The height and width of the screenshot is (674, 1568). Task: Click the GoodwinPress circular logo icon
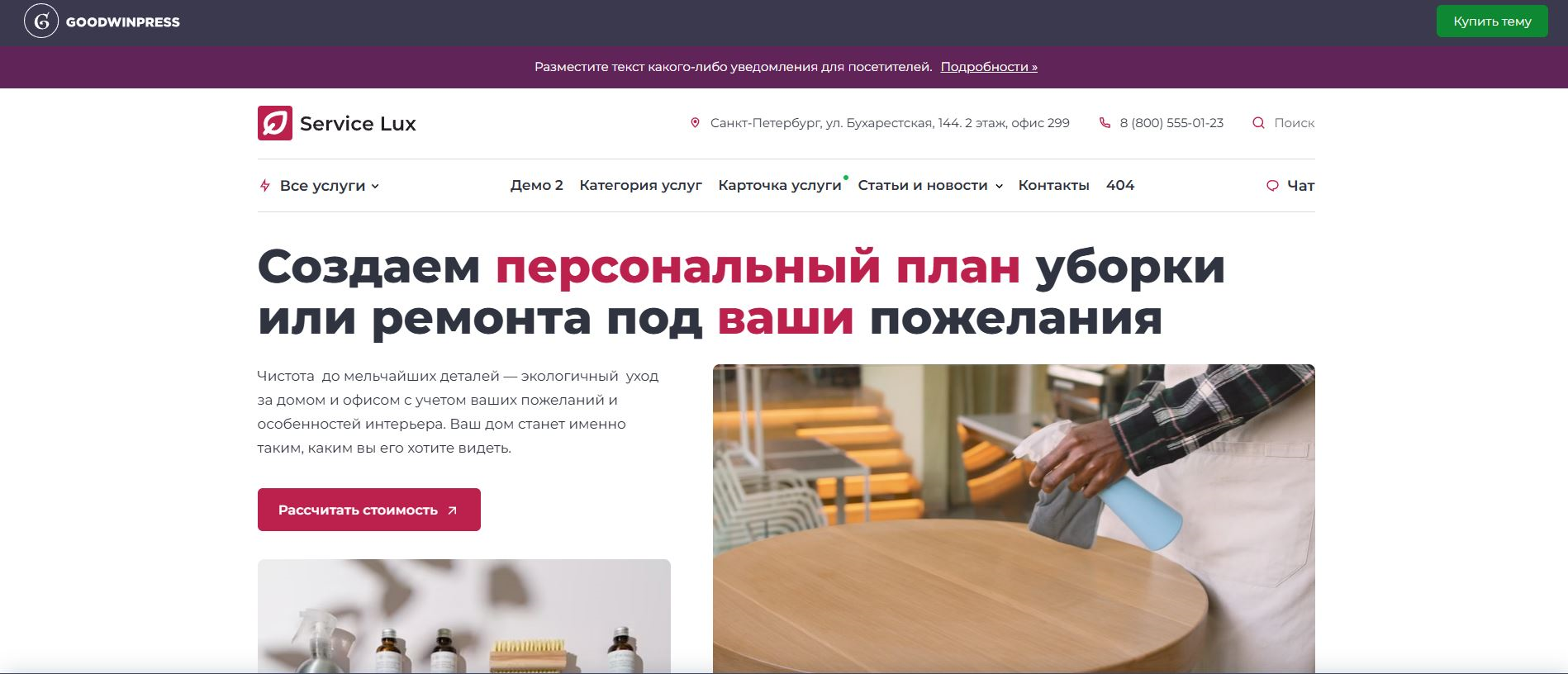point(41,21)
